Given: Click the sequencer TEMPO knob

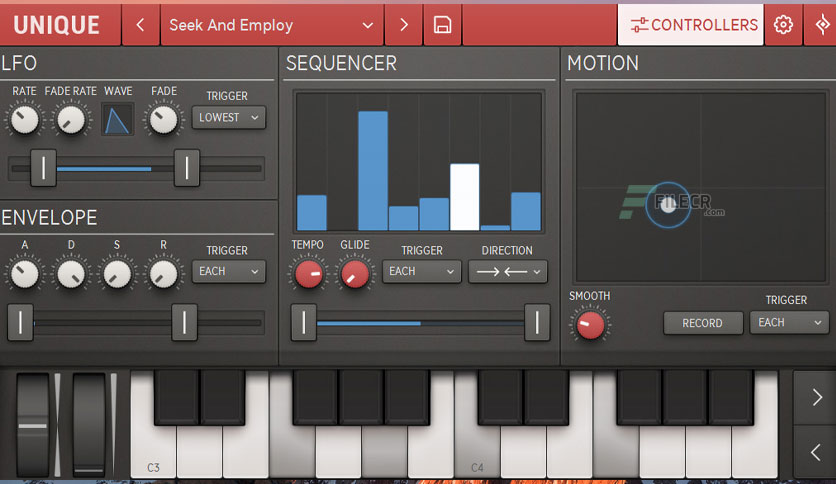Looking at the screenshot, I should [x=309, y=274].
